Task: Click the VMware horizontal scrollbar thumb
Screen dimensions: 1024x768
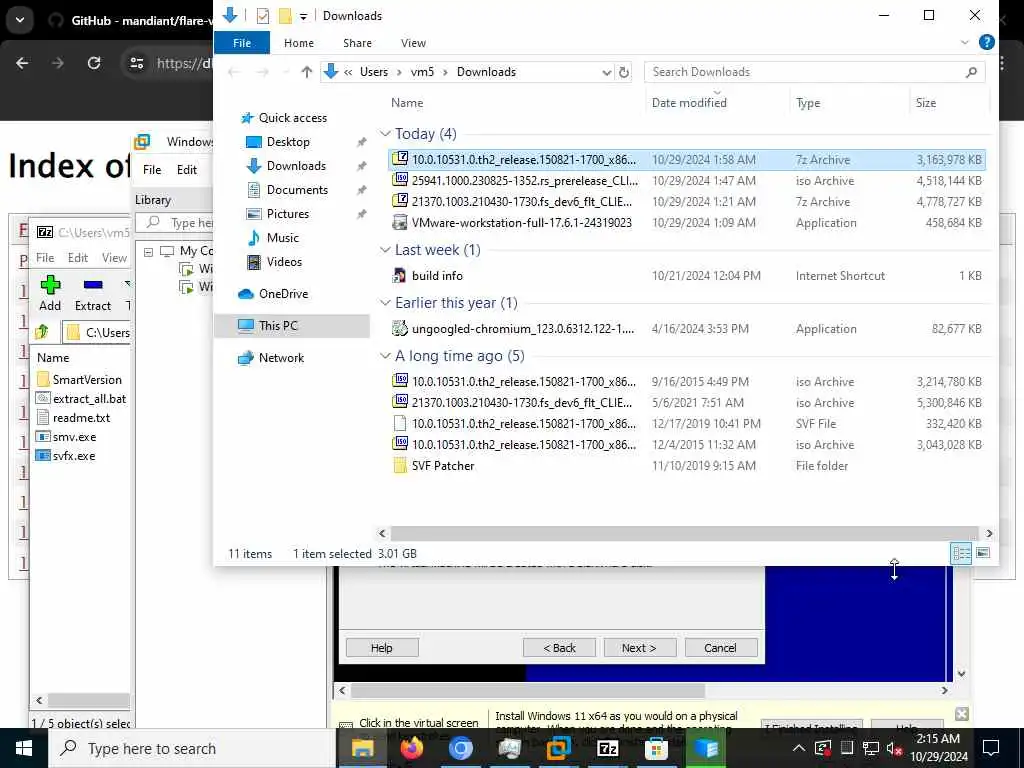Action: tap(528, 690)
